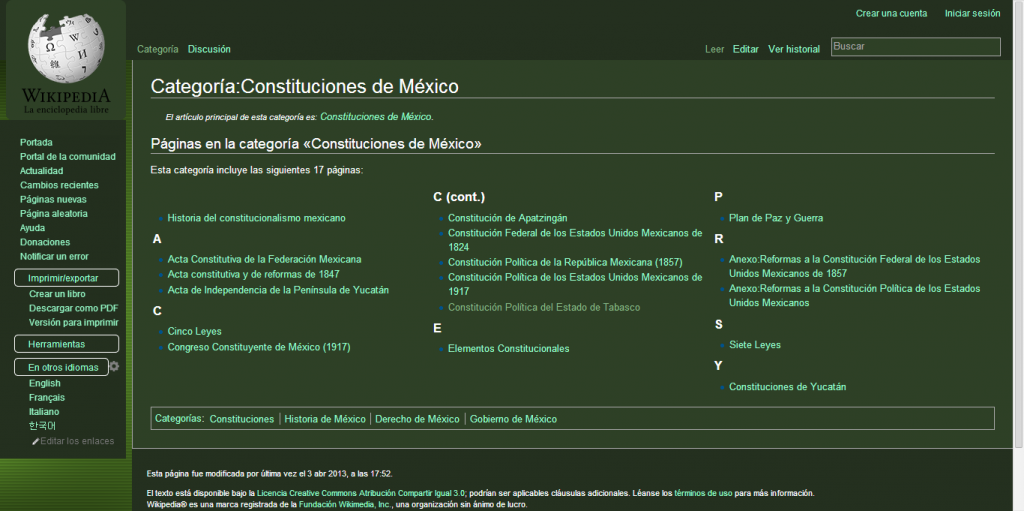Click Crear una cuenta link
This screenshot has width=1024, height=511.
[x=891, y=13]
